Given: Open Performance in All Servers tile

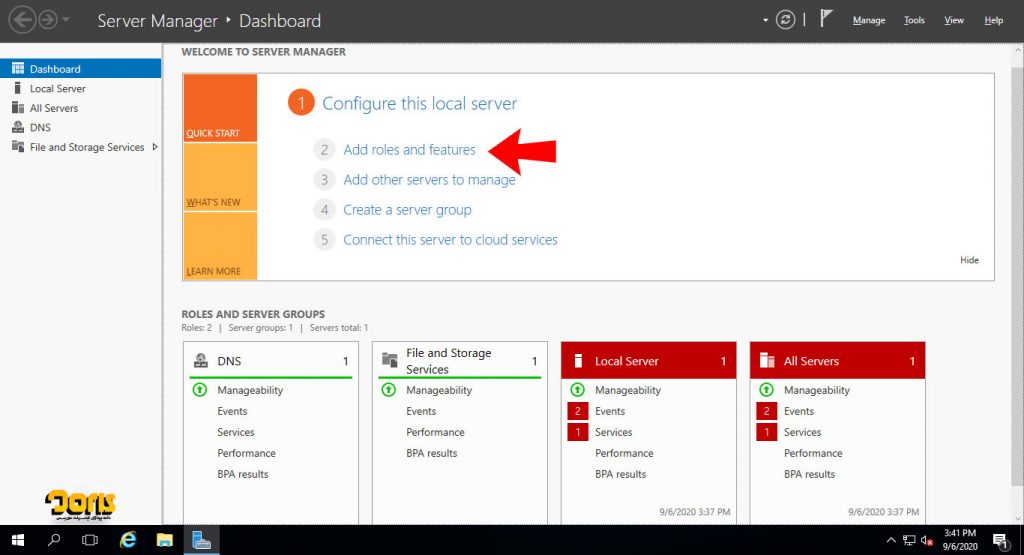Looking at the screenshot, I should coord(813,452).
